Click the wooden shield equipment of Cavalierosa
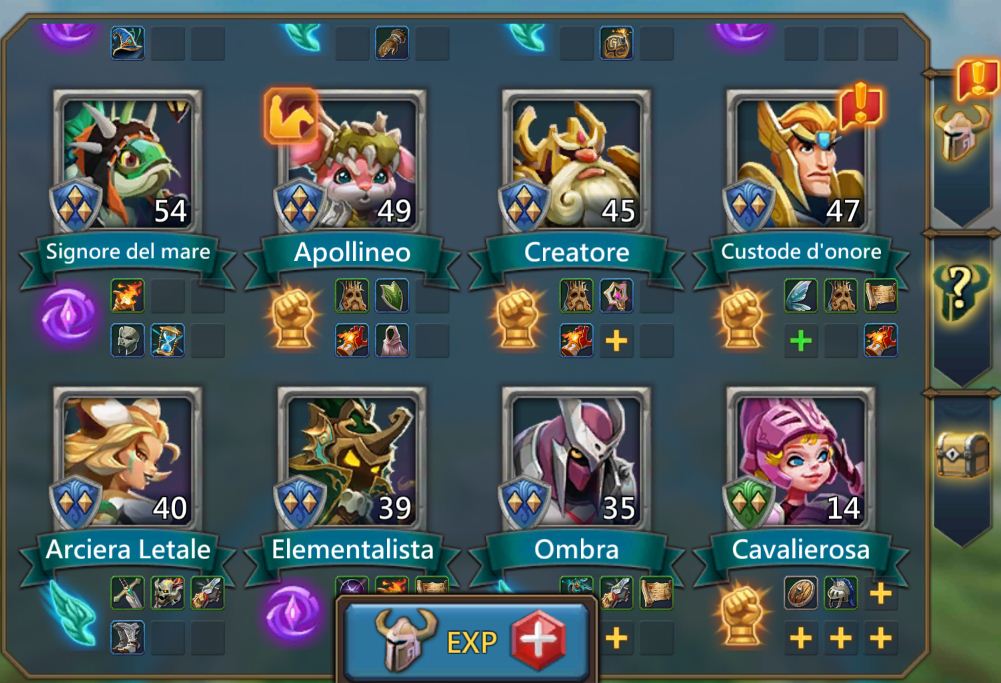Screen dimensions: 1001x683 coord(801,593)
